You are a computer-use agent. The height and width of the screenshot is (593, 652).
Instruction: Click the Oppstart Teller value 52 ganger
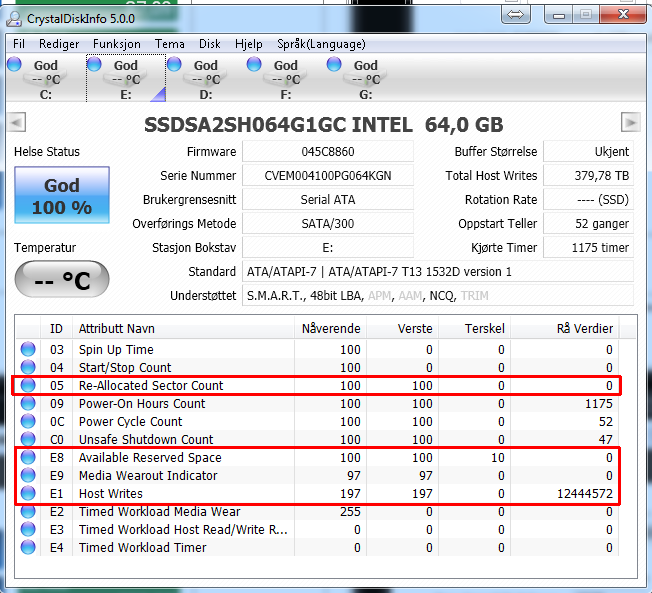pyautogui.click(x=588, y=224)
